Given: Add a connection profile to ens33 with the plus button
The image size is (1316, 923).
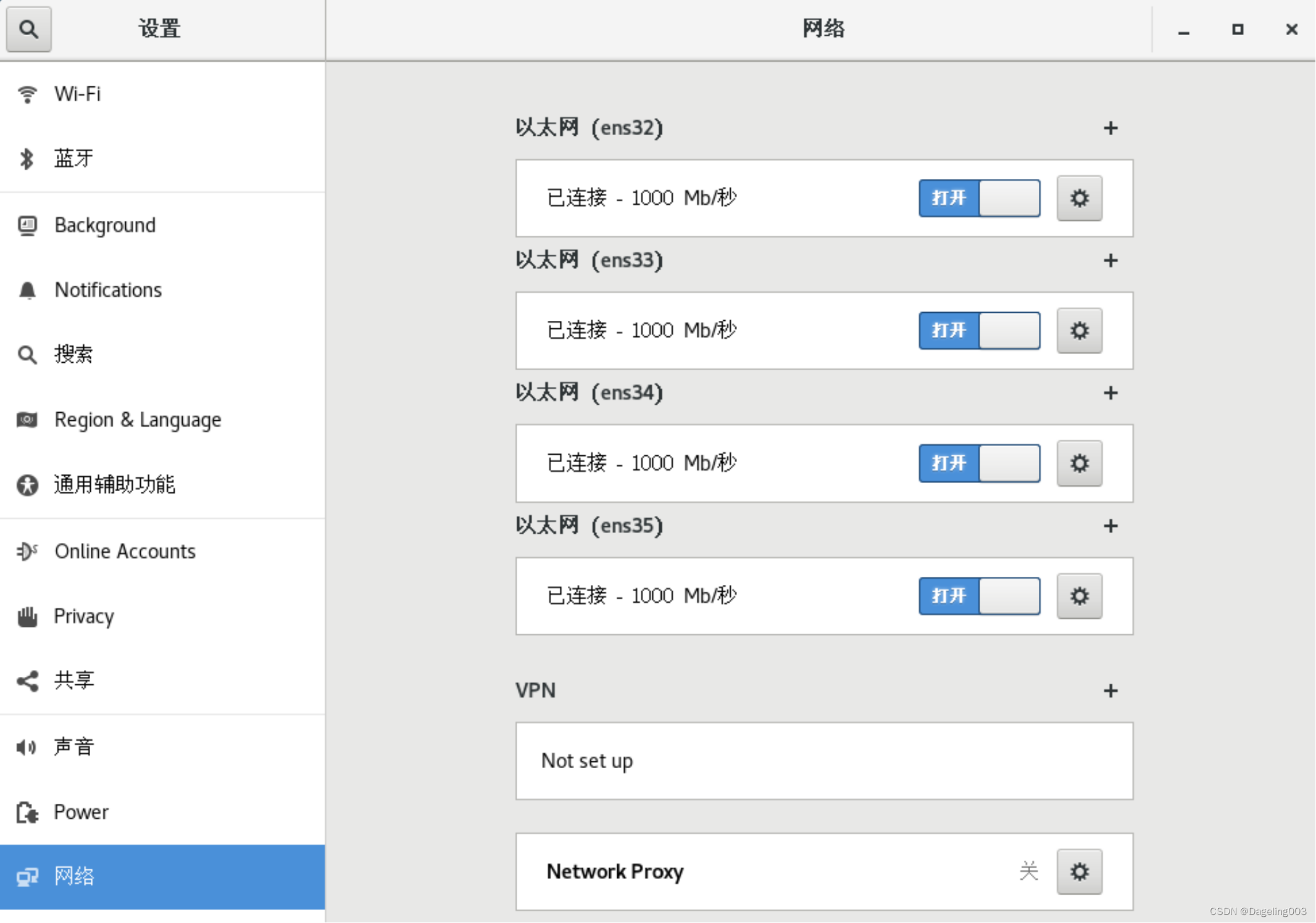Looking at the screenshot, I should pyautogui.click(x=1110, y=260).
